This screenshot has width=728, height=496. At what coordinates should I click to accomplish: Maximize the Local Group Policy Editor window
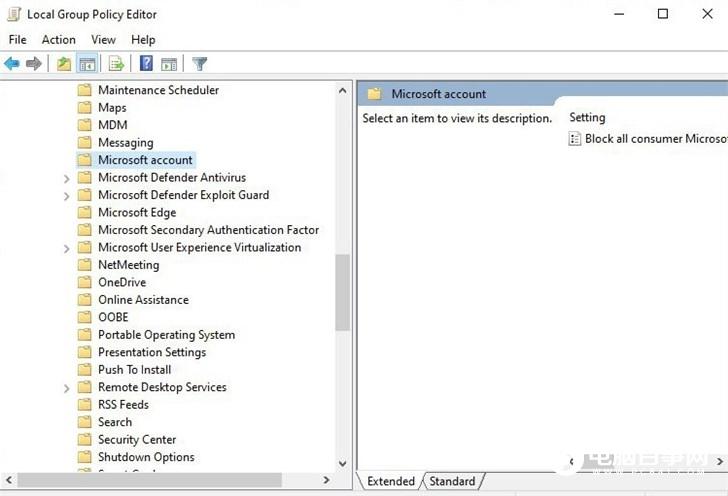(663, 14)
